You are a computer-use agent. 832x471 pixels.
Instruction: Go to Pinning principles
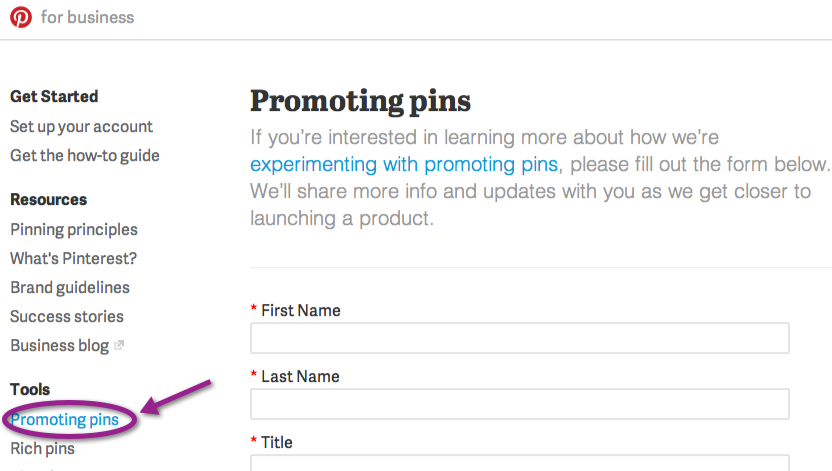[74, 230]
